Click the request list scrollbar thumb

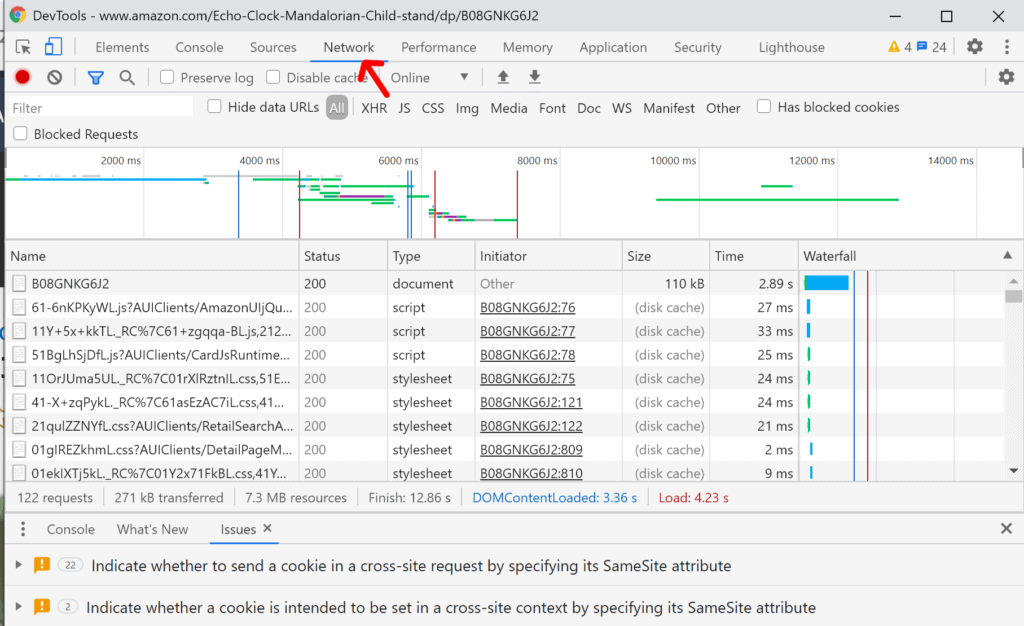point(1014,296)
